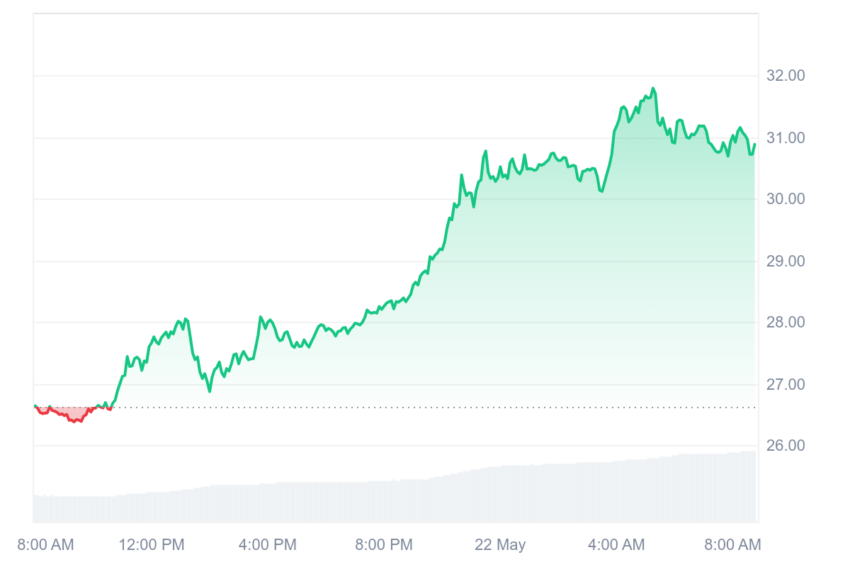
Task: Click the leftmost 8:00 AM time label
Action: (x=46, y=544)
